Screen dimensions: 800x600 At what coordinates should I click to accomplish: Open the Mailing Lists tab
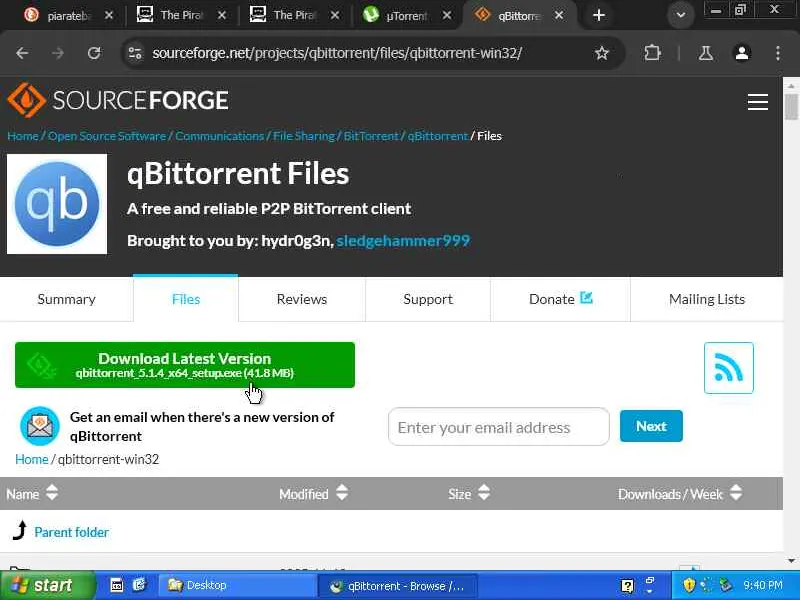707,299
